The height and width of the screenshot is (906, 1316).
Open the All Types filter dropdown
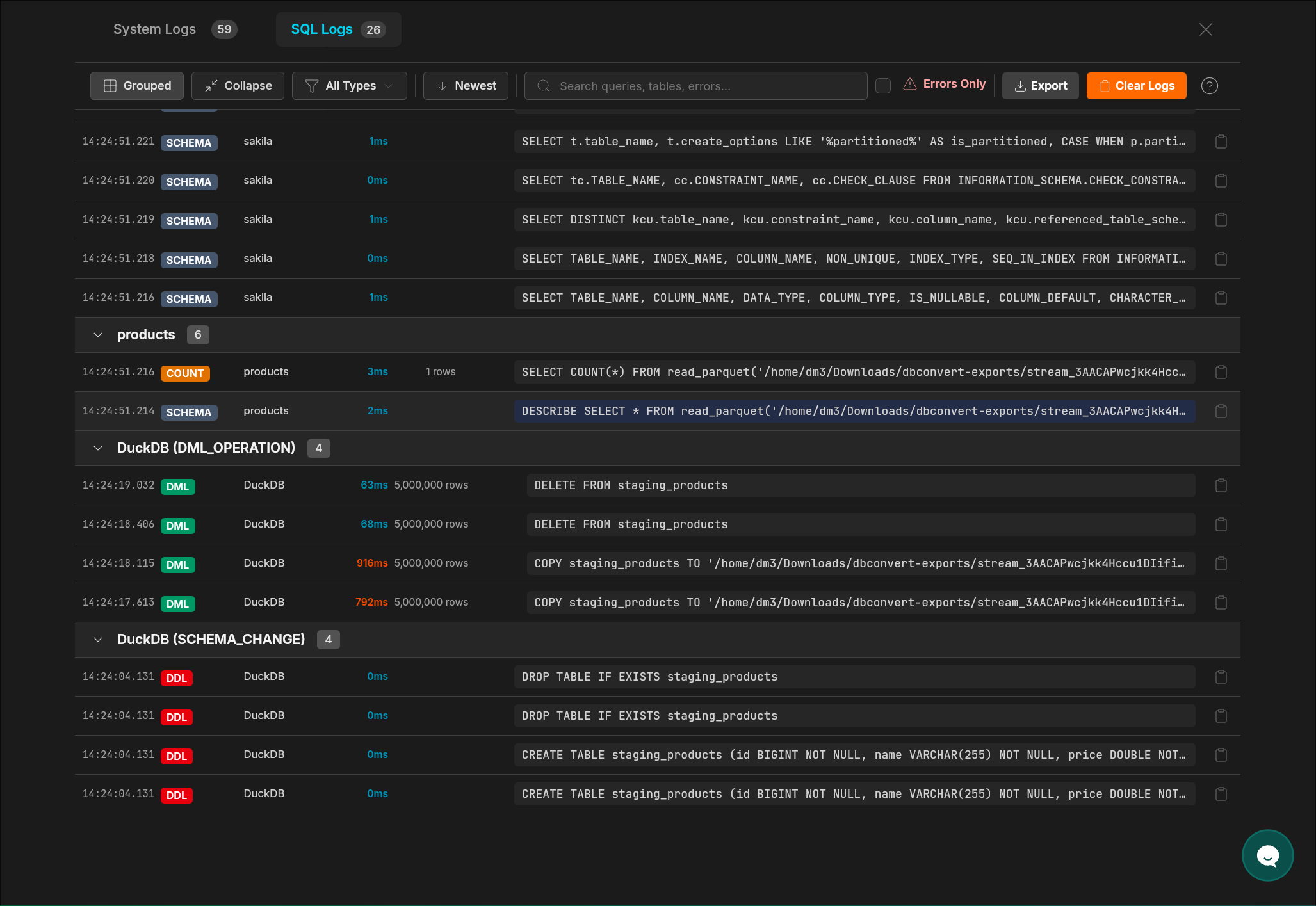(349, 86)
